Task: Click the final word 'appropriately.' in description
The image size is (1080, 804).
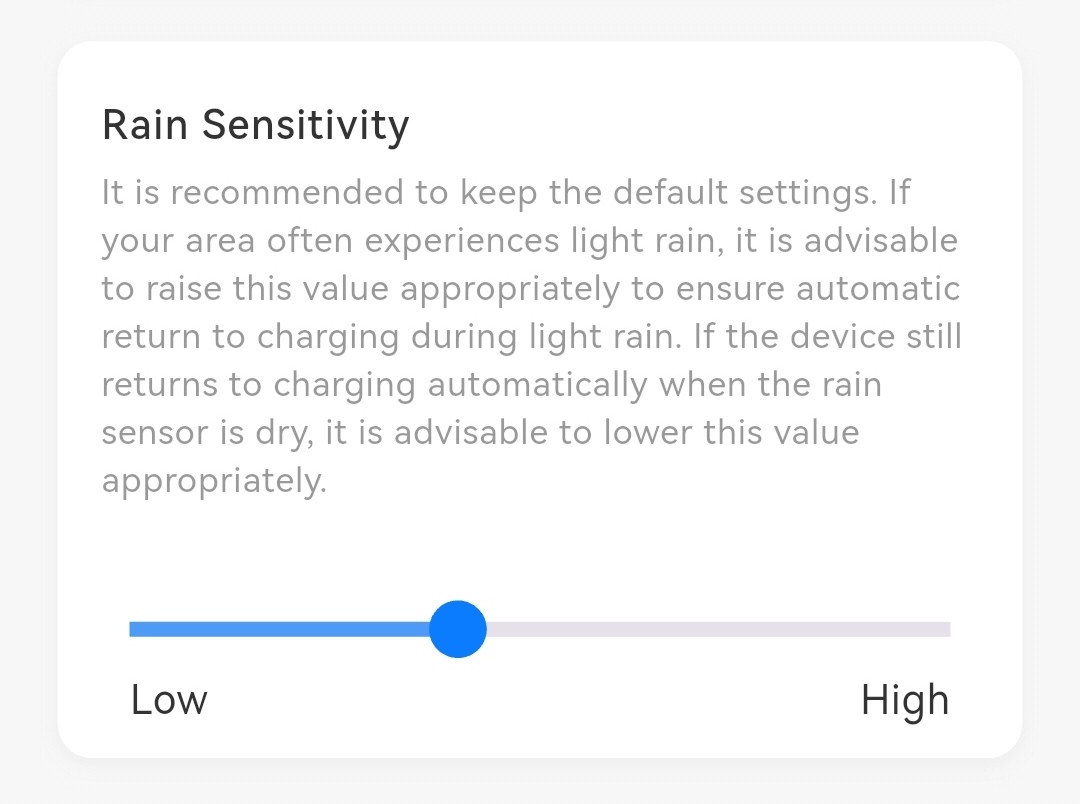Action: coord(214,482)
